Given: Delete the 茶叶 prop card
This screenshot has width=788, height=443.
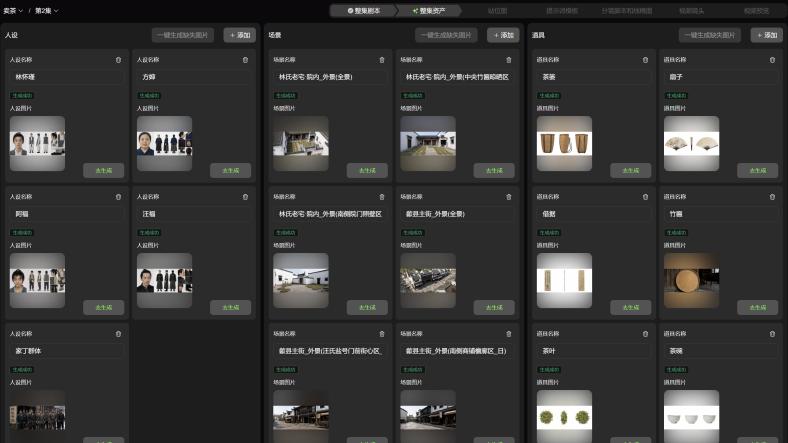Looking at the screenshot, I should pos(645,334).
